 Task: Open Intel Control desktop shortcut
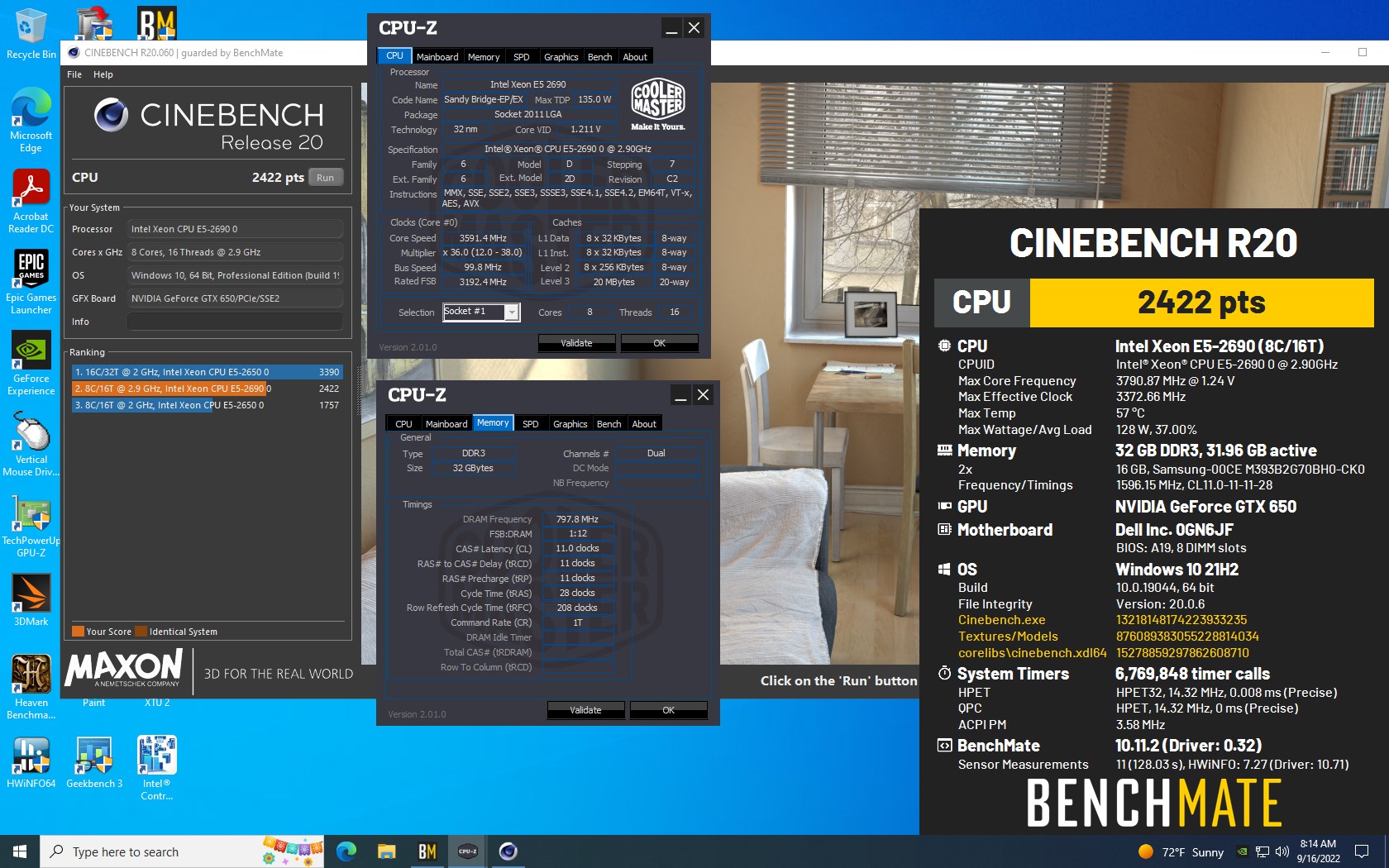156,768
